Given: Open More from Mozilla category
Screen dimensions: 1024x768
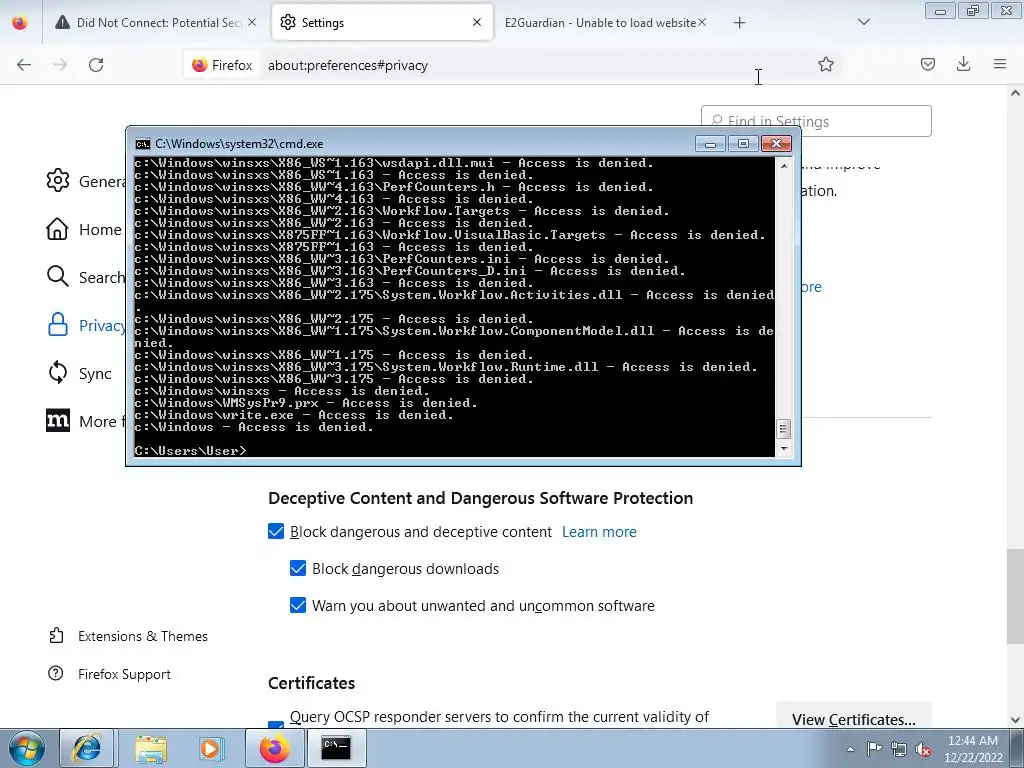Looking at the screenshot, I should tap(85, 421).
